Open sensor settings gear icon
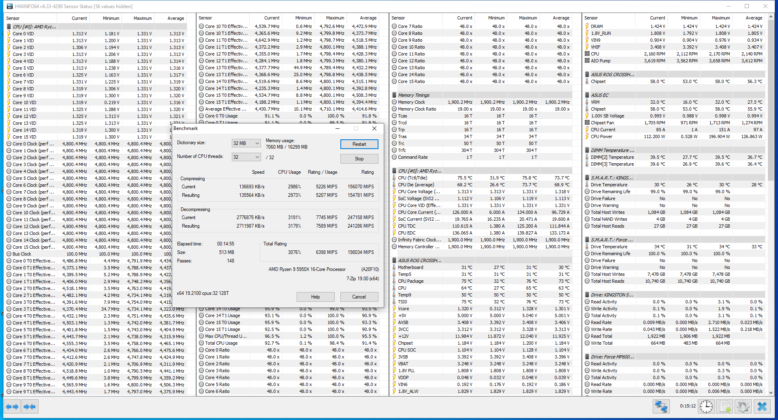Image resolution: width=778 pixels, height=420 pixels. tap(743, 407)
